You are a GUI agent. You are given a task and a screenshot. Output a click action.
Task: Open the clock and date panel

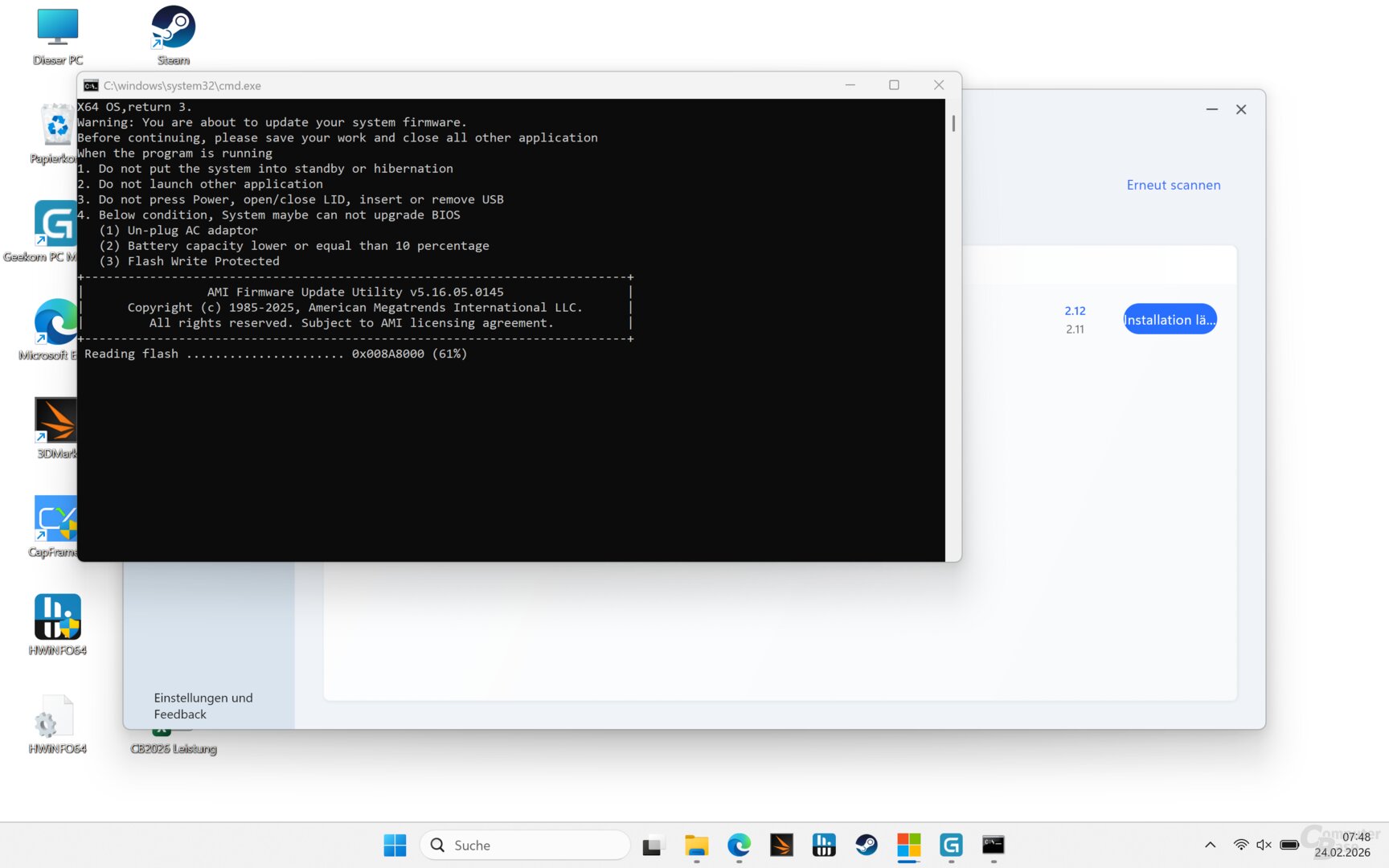1342,845
